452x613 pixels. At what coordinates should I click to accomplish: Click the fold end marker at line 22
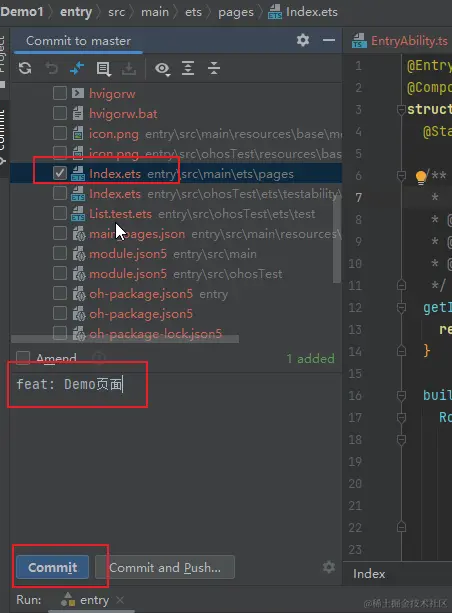click(x=401, y=528)
